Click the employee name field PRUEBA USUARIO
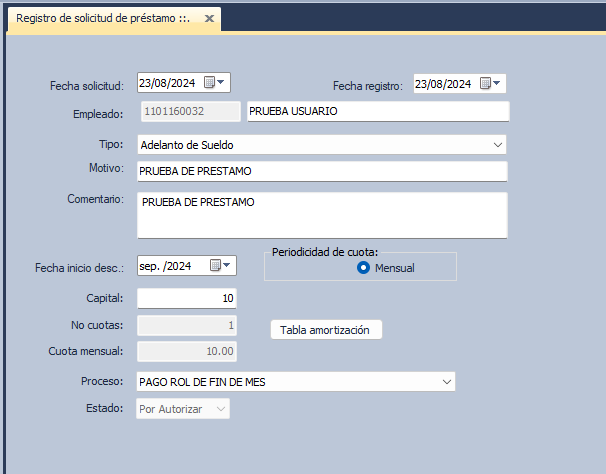Image resolution: width=606 pixels, height=474 pixels. (377, 112)
